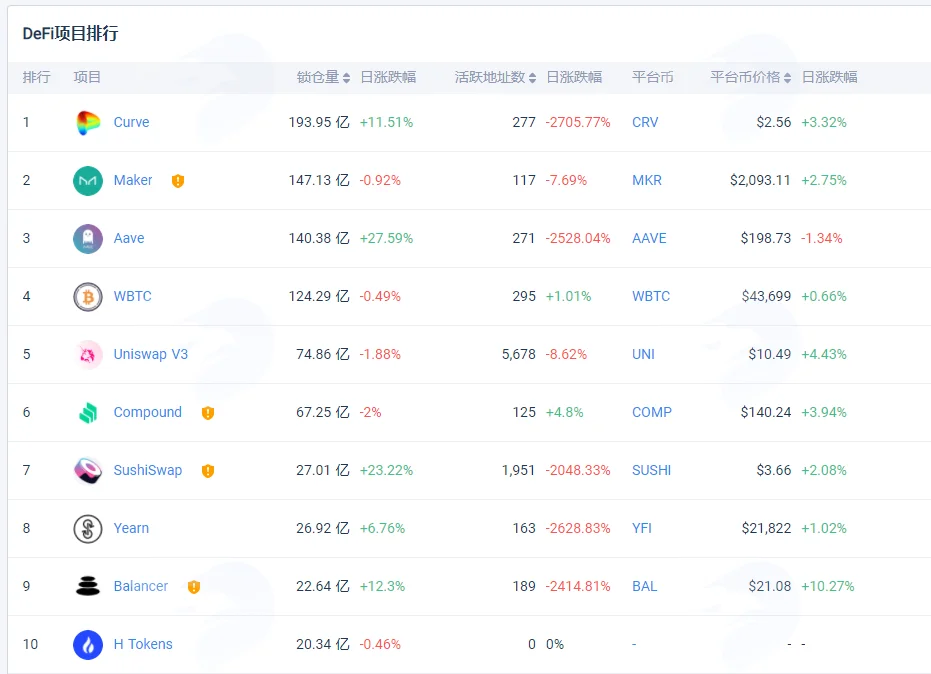Click the $43,699 WBTC price

point(766,296)
